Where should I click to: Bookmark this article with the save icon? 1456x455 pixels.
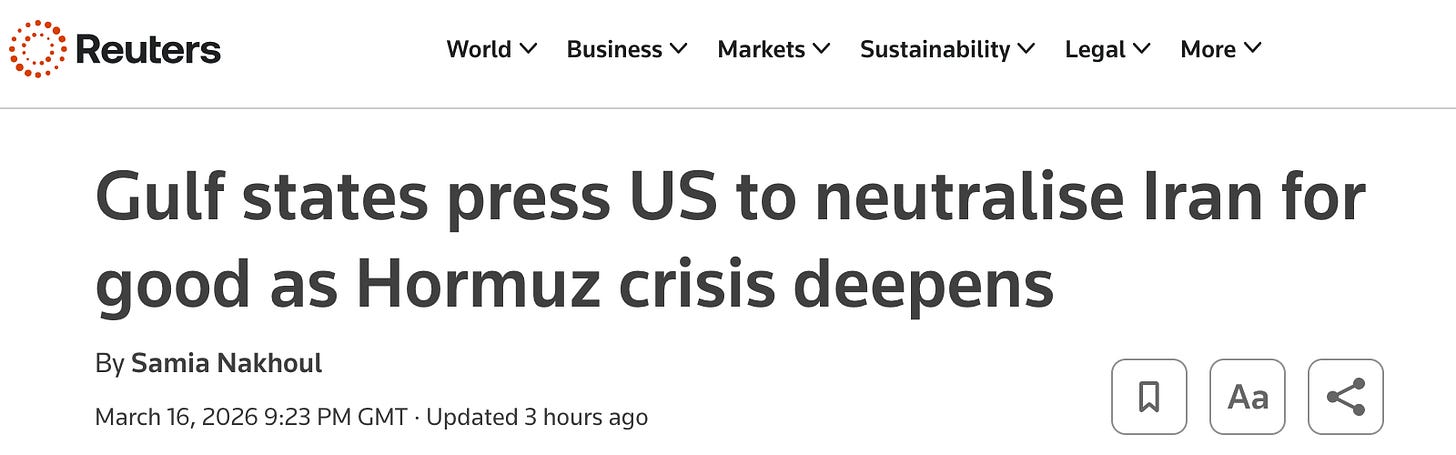pos(1149,397)
